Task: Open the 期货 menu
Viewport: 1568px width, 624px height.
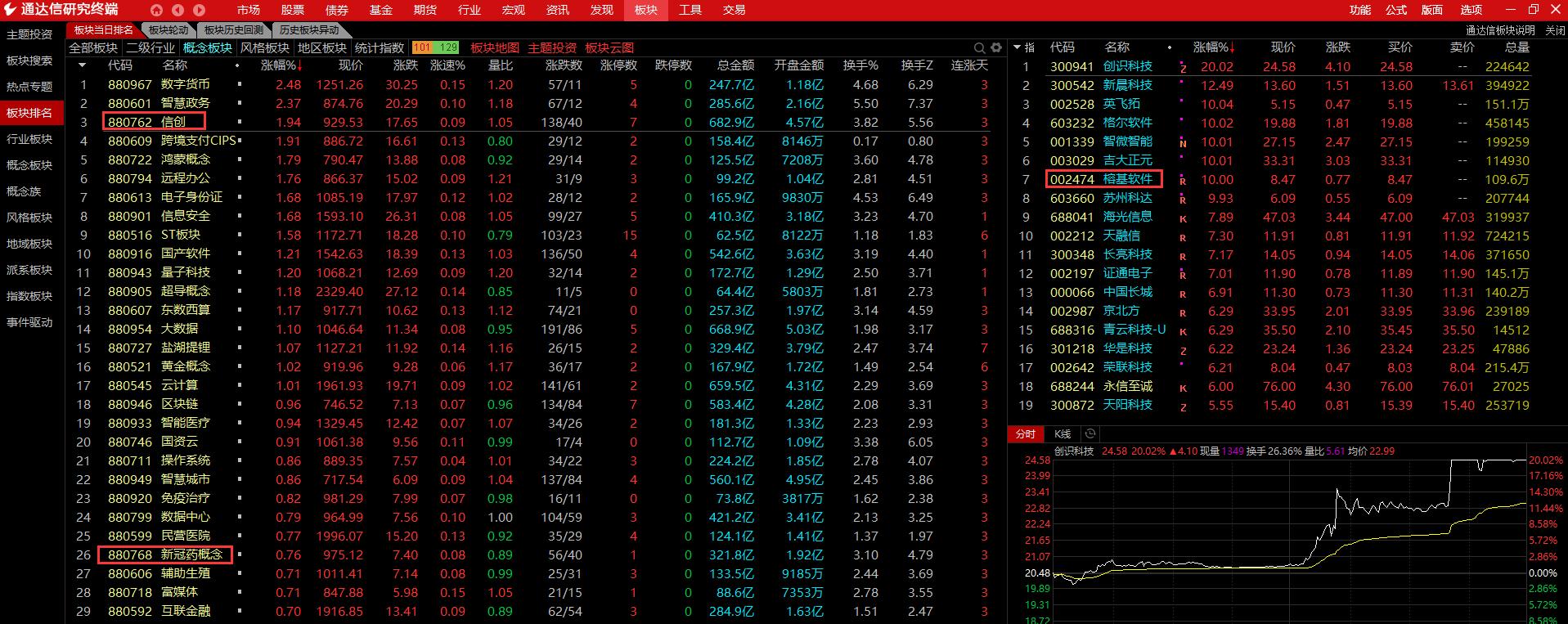Action: tap(425, 10)
